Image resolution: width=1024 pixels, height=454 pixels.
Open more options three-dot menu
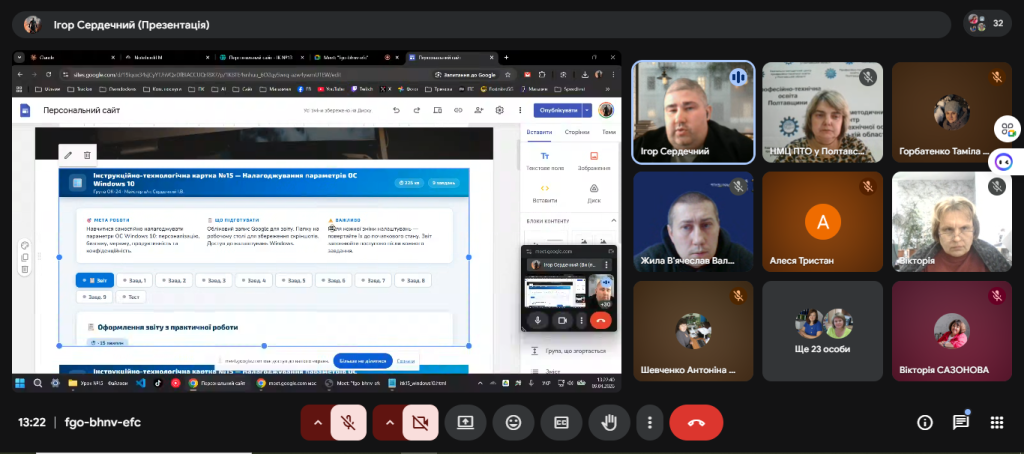point(650,422)
